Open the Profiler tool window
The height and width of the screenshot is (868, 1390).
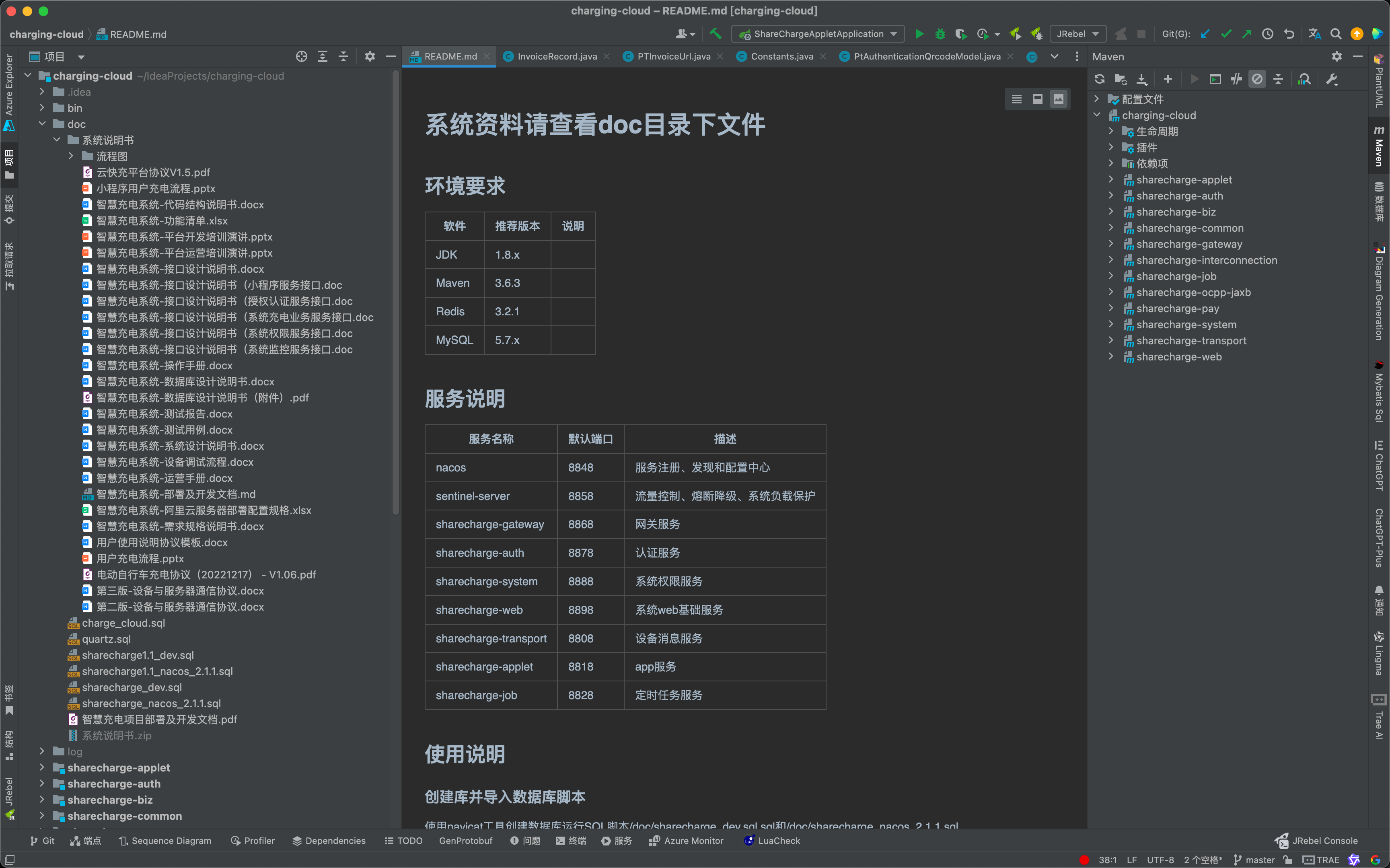(x=253, y=840)
